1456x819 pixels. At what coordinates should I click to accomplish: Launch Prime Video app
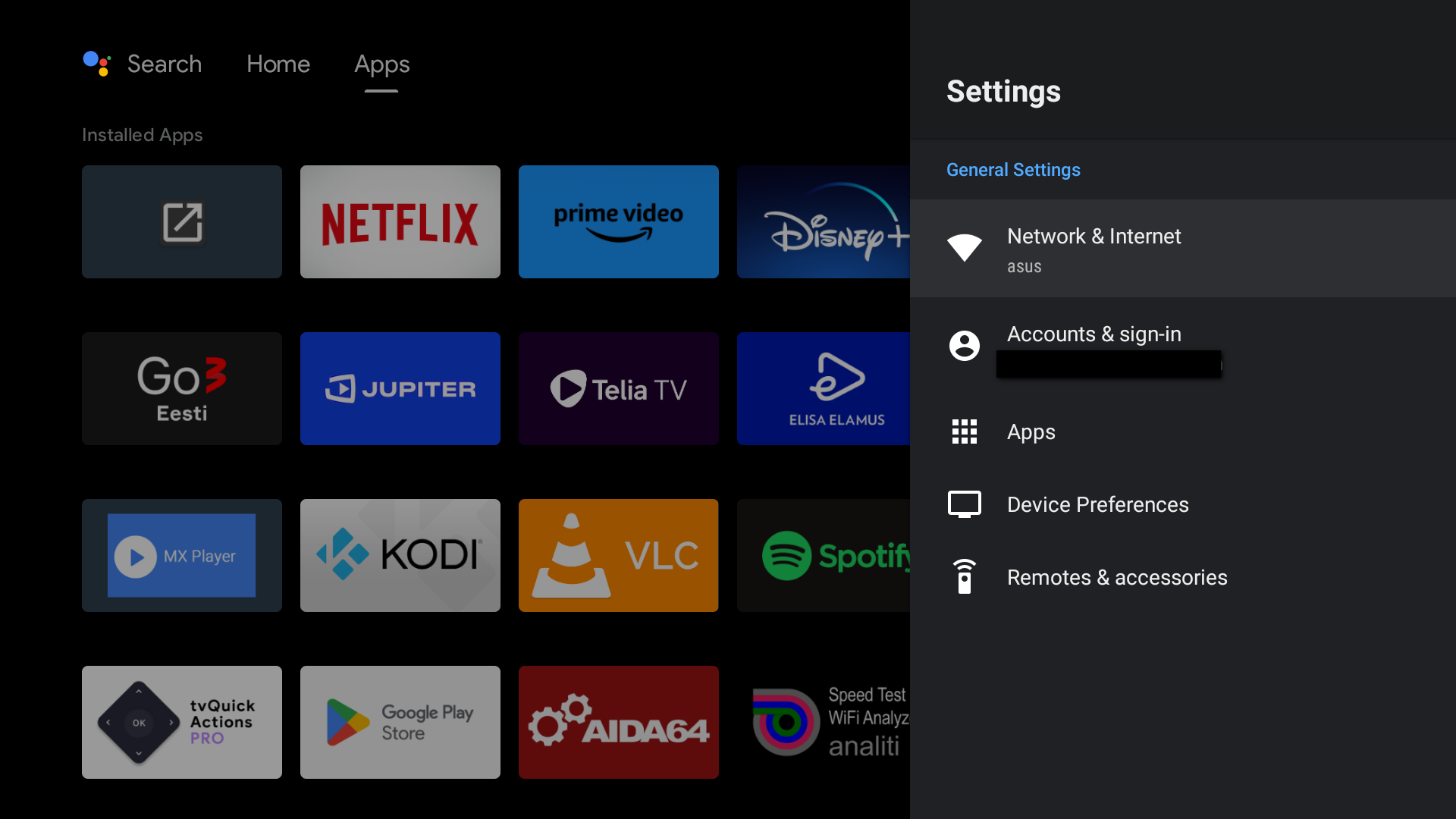point(619,221)
